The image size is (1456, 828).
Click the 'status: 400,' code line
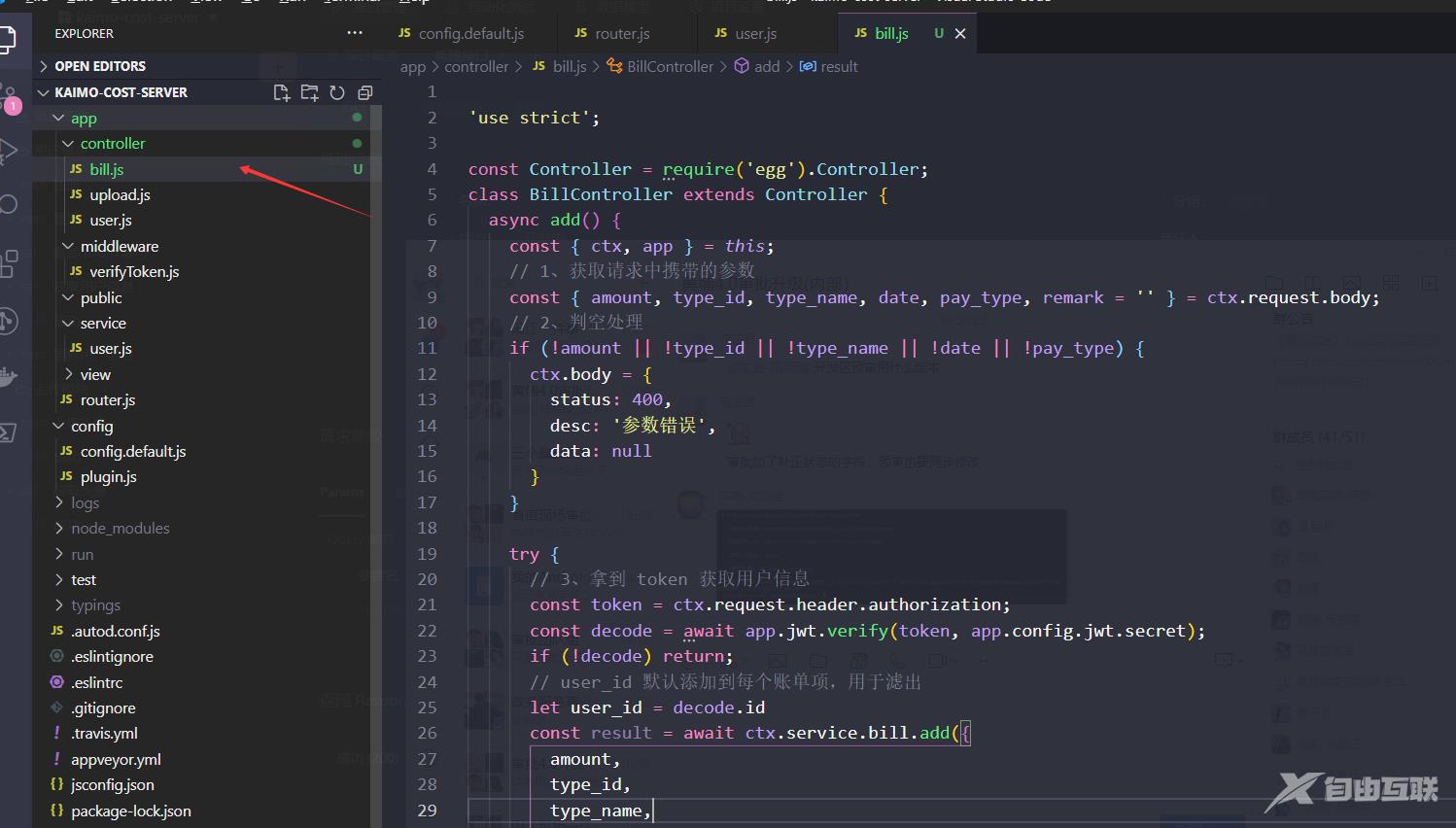[610, 399]
